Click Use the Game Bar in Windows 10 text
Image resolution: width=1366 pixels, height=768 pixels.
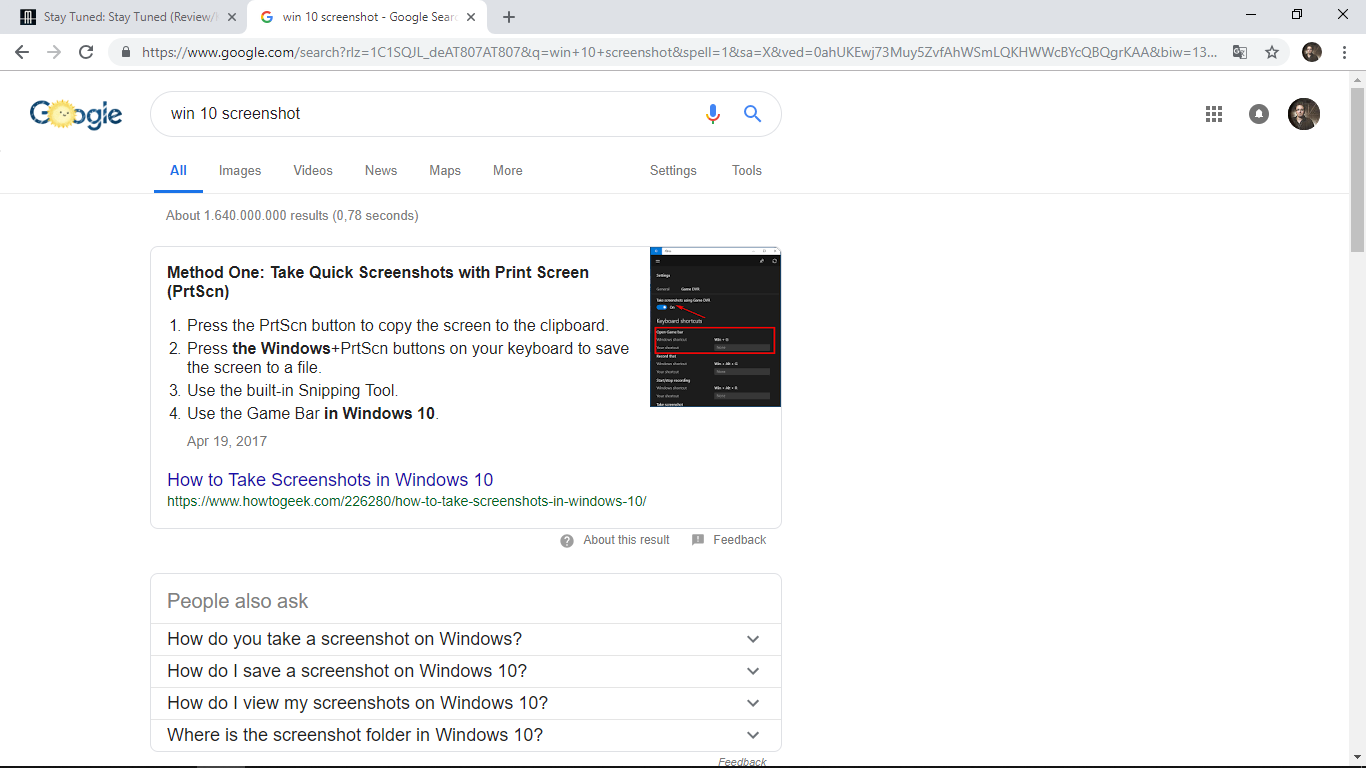313,413
